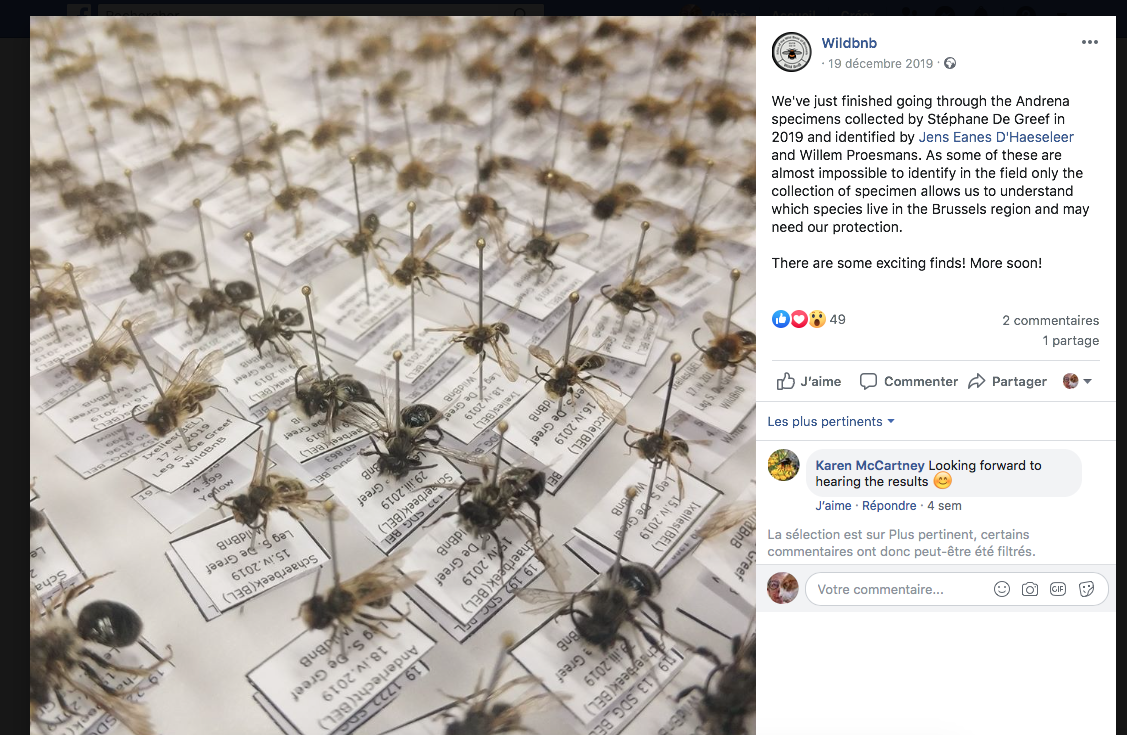The width and height of the screenshot is (1127, 735).
Task: Post a GIF with the GIF icon
Action: tap(1057, 589)
